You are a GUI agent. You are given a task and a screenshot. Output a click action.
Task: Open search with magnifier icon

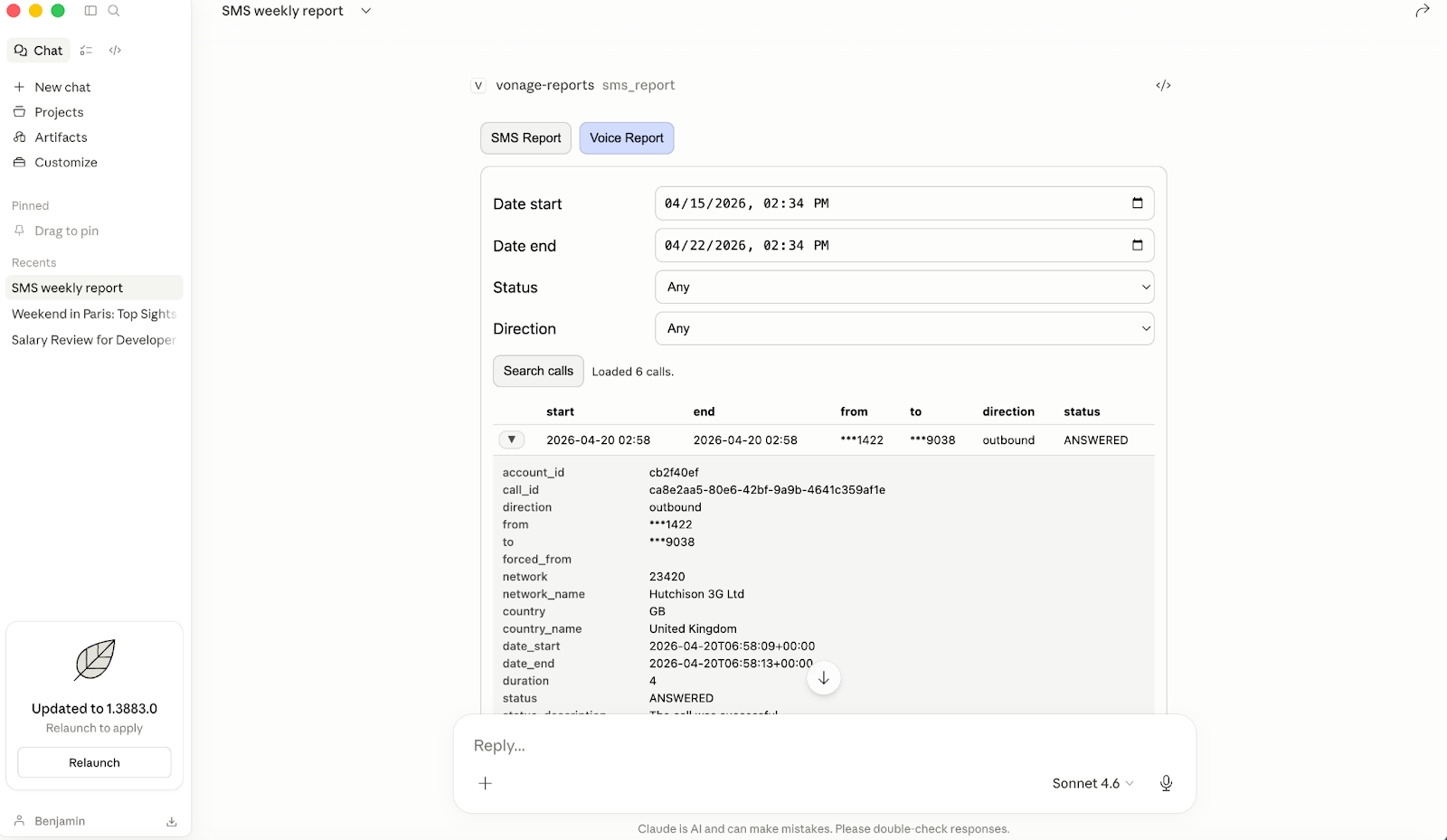pyautogui.click(x=114, y=11)
